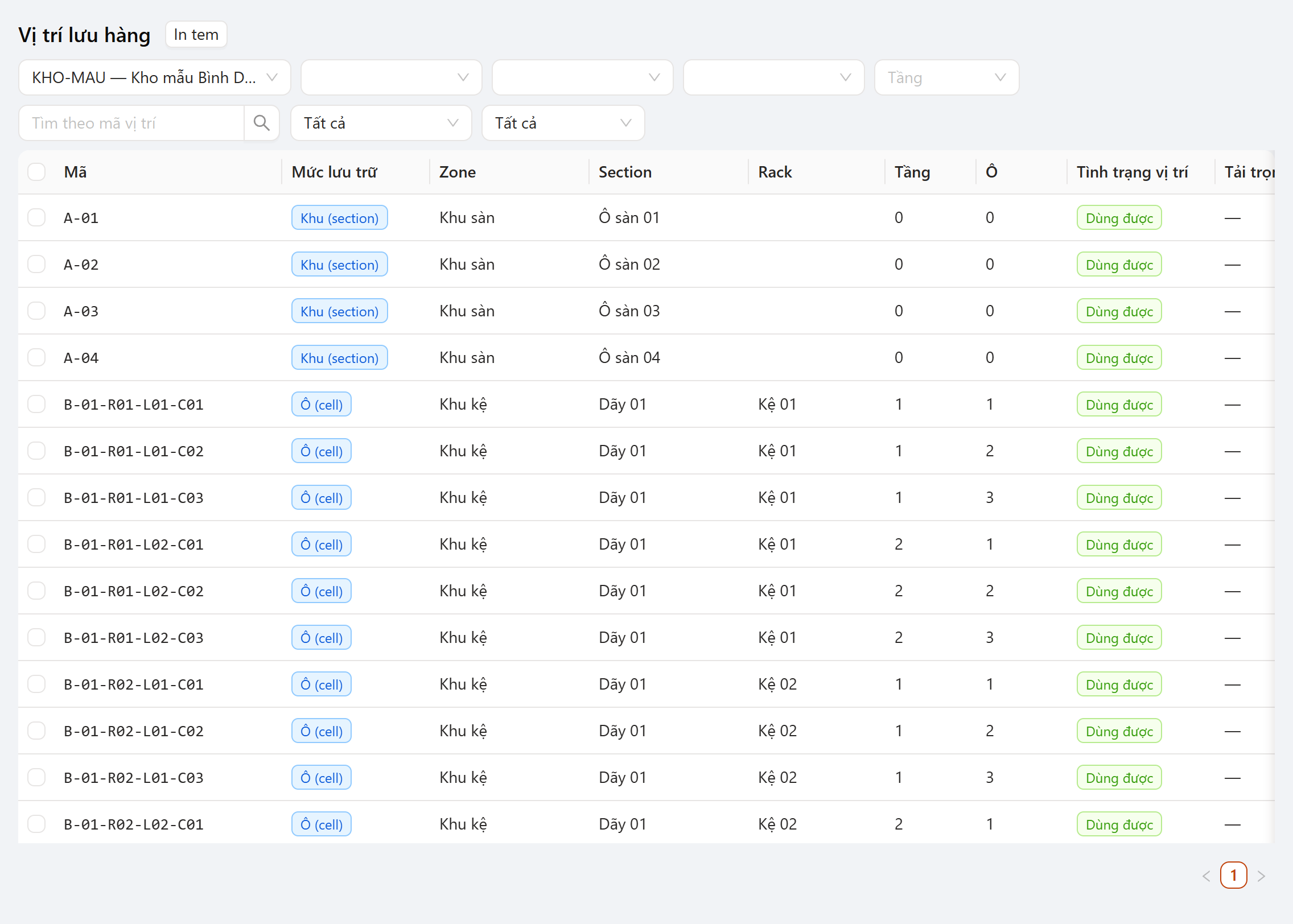This screenshot has height=924, width=1293.
Task: Click the magnifier search icon button
Action: [262, 123]
